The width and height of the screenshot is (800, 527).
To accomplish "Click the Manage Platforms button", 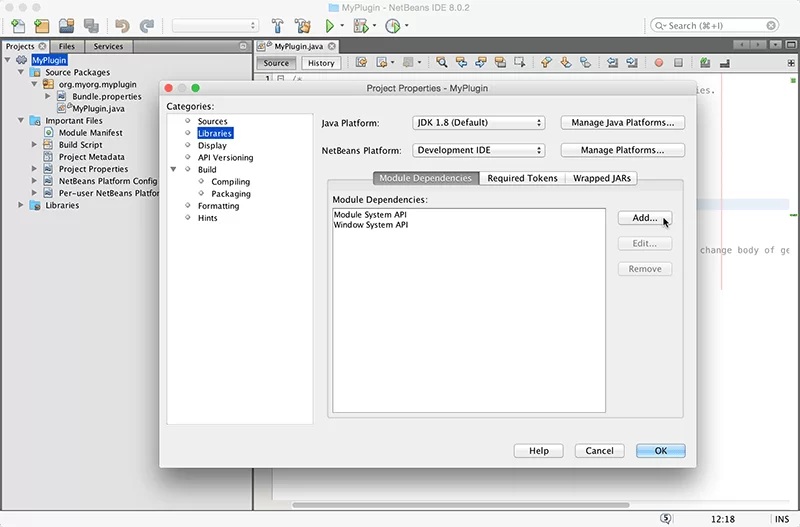I will [x=622, y=150].
